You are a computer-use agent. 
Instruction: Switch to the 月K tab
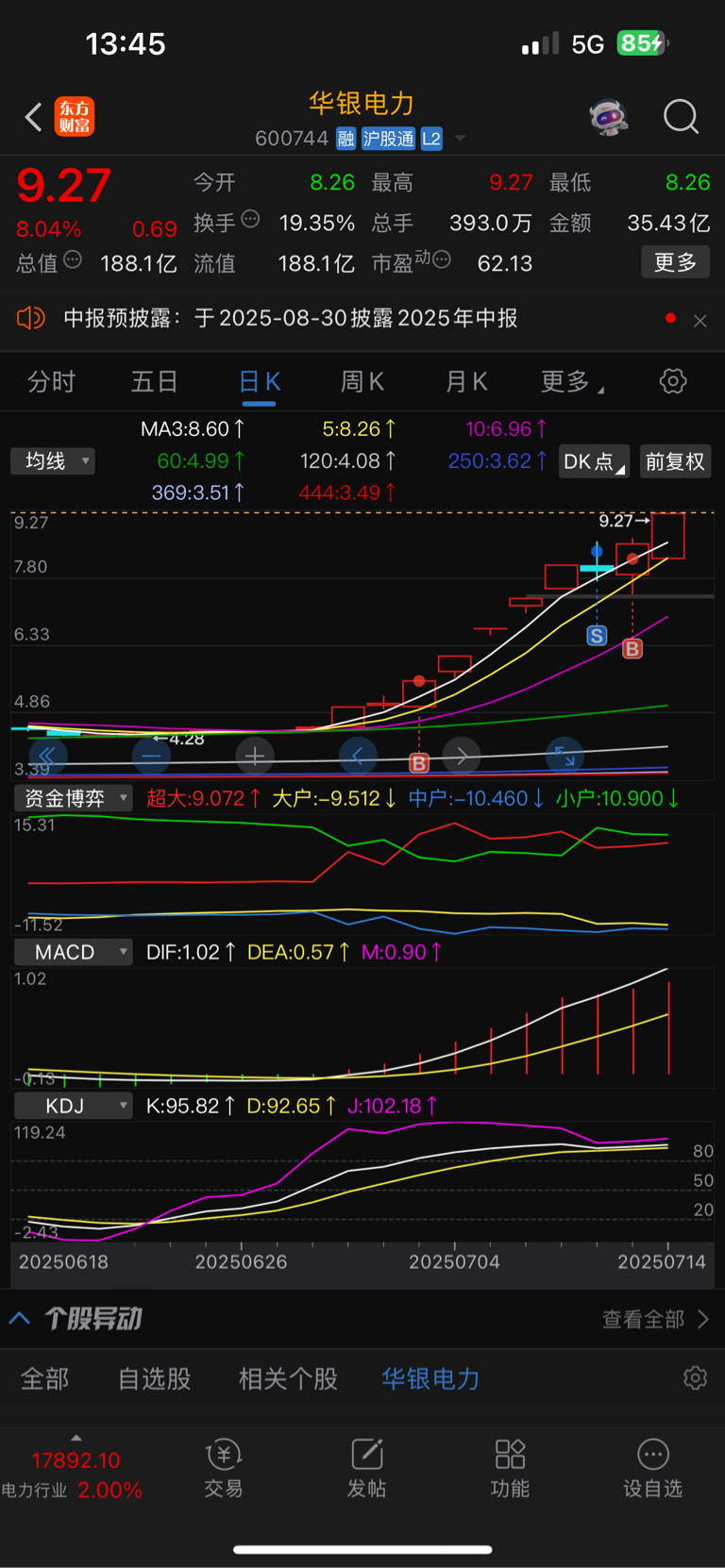[466, 381]
